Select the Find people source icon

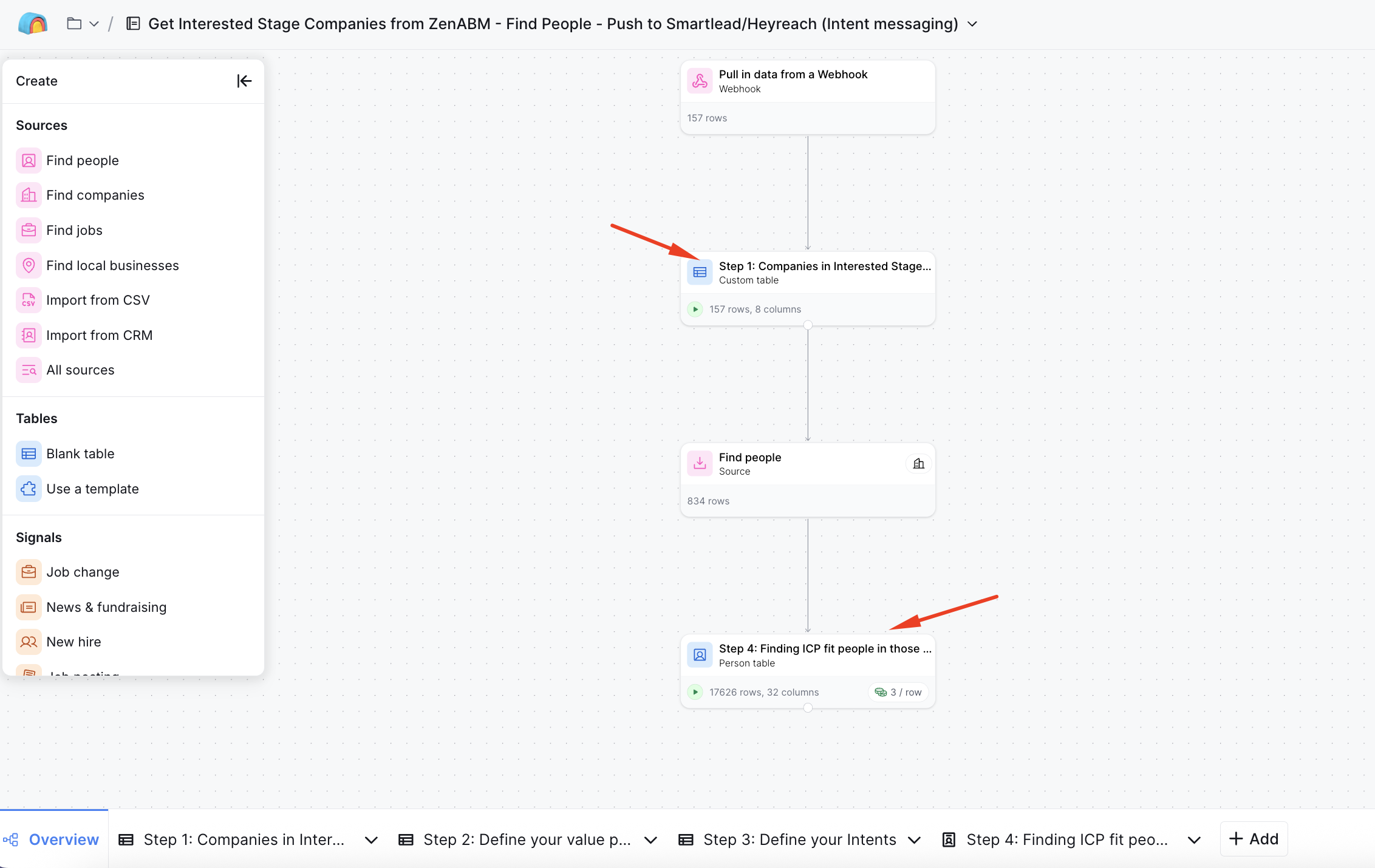pos(28,160)
